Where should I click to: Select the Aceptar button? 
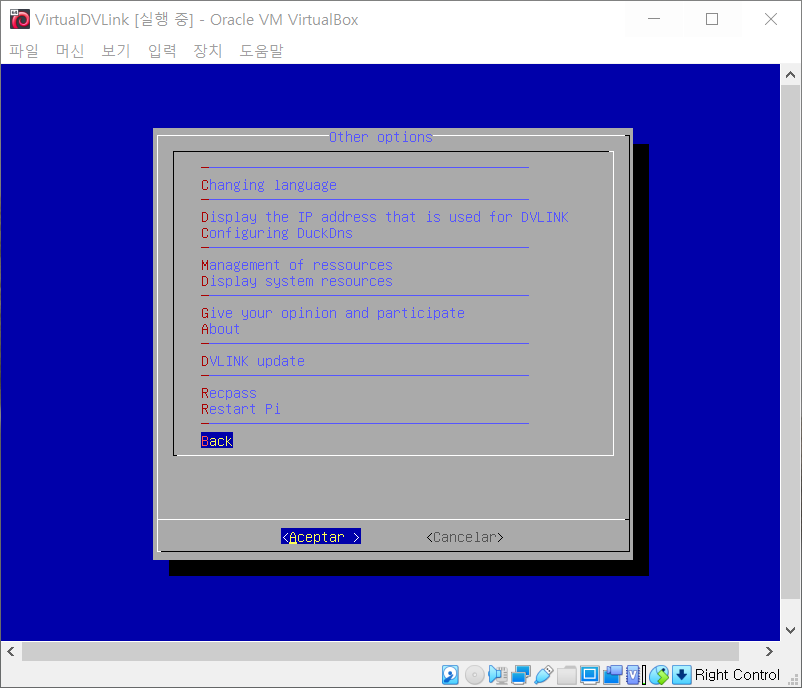click(x=321, y=537)
